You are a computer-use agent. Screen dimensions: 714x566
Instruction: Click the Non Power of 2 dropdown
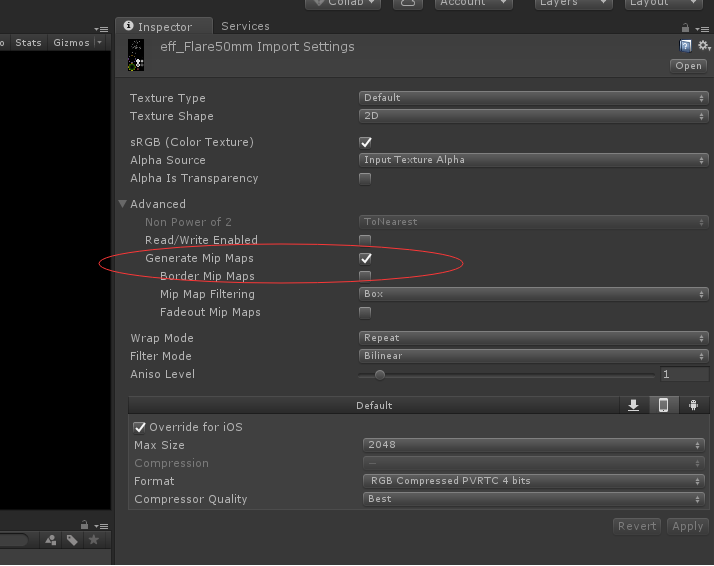[534, 222]
